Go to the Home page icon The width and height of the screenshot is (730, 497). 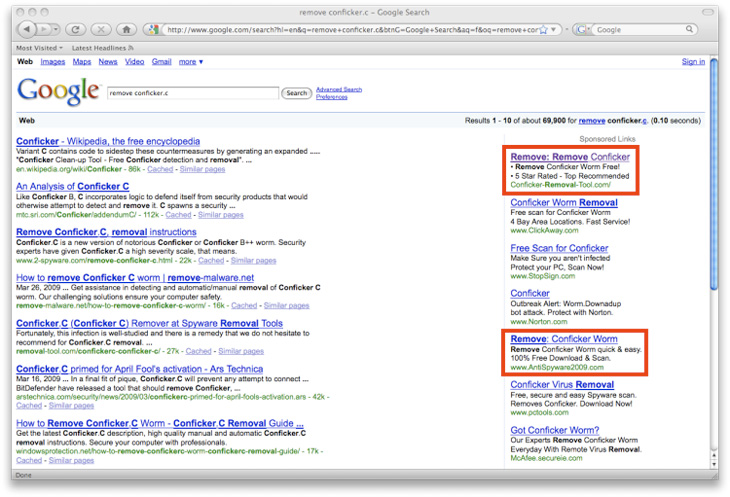(127, 30)
